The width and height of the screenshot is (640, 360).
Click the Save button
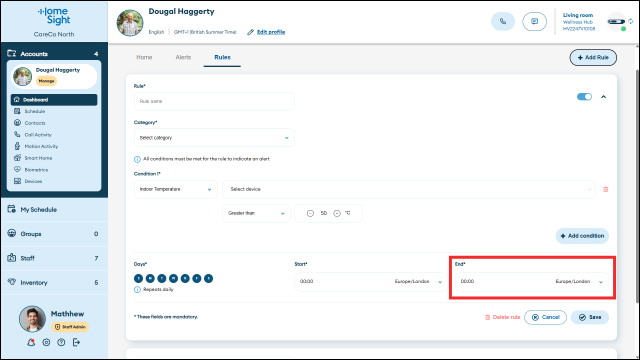pyautogui.click(x=590, y=317)
